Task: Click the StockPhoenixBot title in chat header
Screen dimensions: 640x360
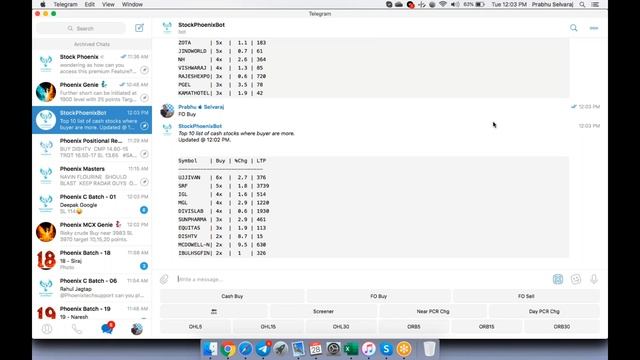Action: [x=201, y=25]
